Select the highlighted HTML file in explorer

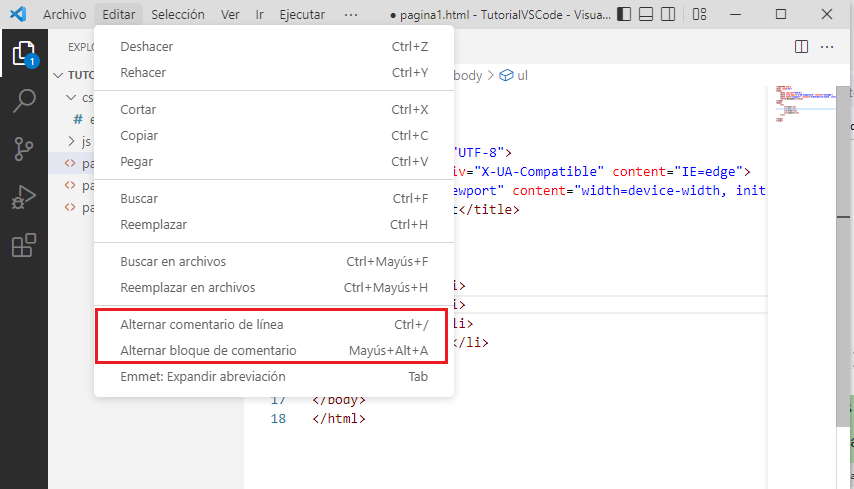(71, 163)
